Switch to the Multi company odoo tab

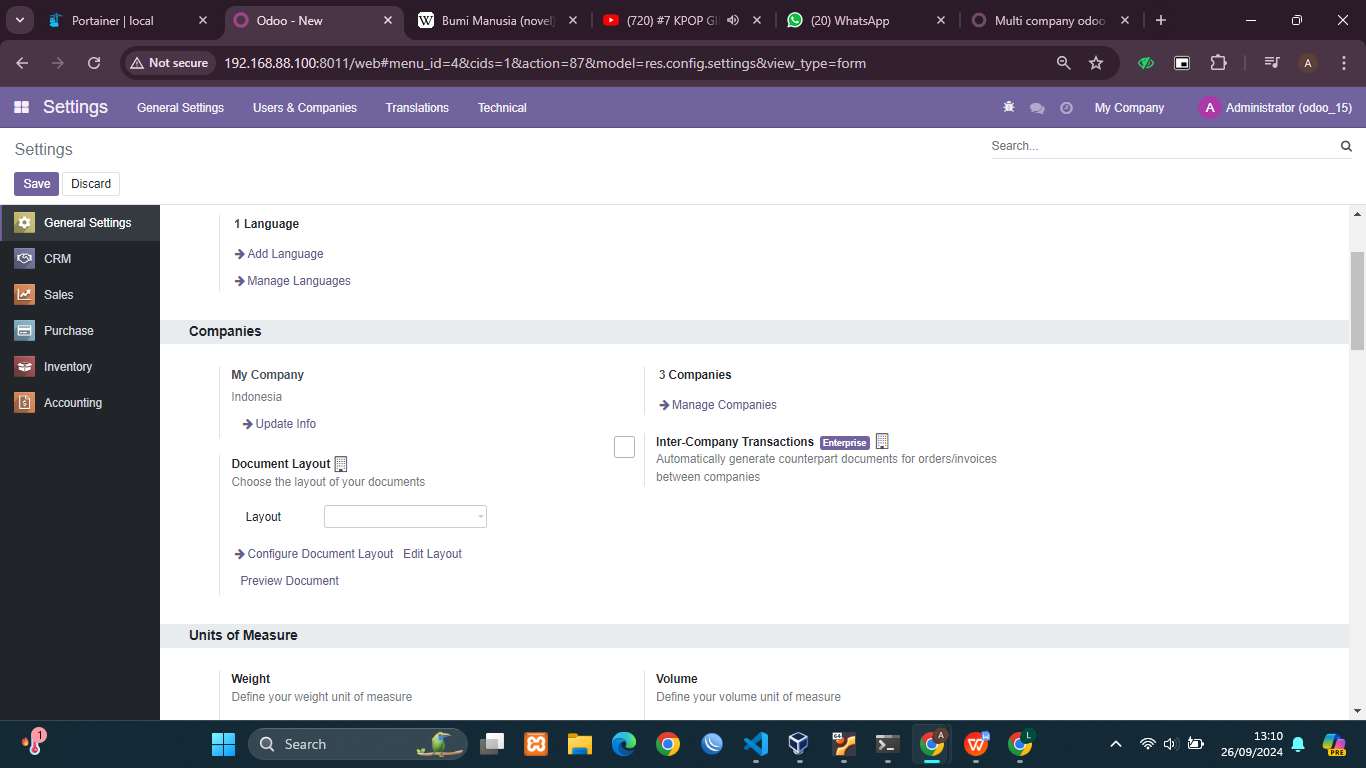tap(1050, 20)
